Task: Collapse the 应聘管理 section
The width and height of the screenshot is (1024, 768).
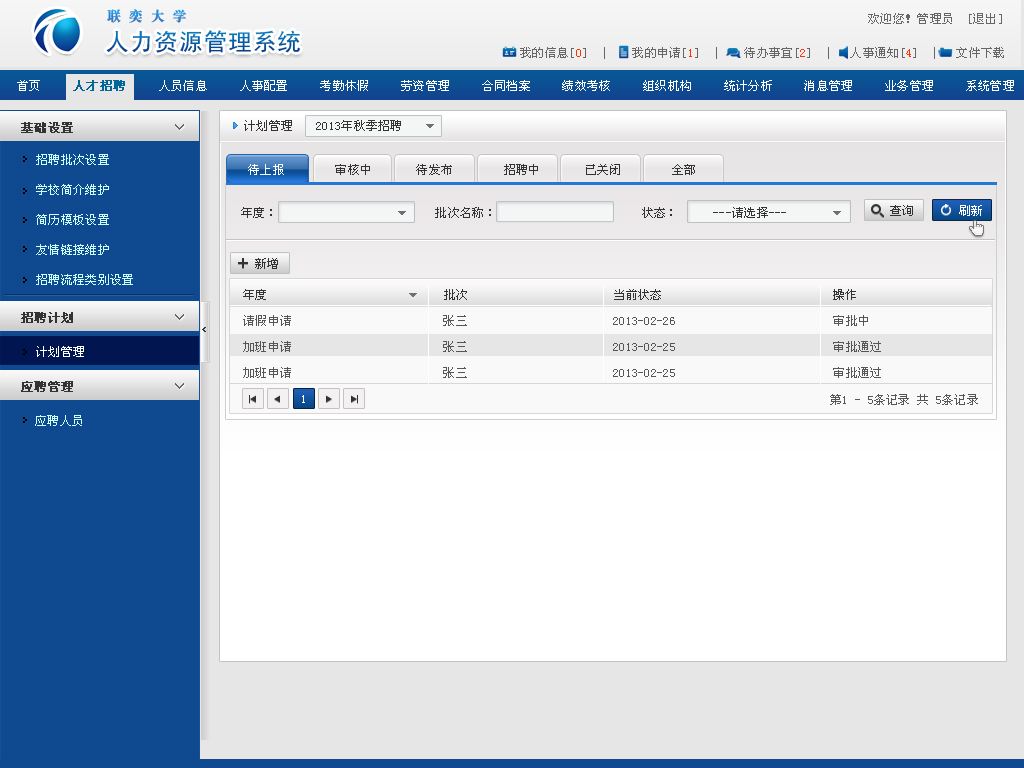Action: click(x=179, y=386)
